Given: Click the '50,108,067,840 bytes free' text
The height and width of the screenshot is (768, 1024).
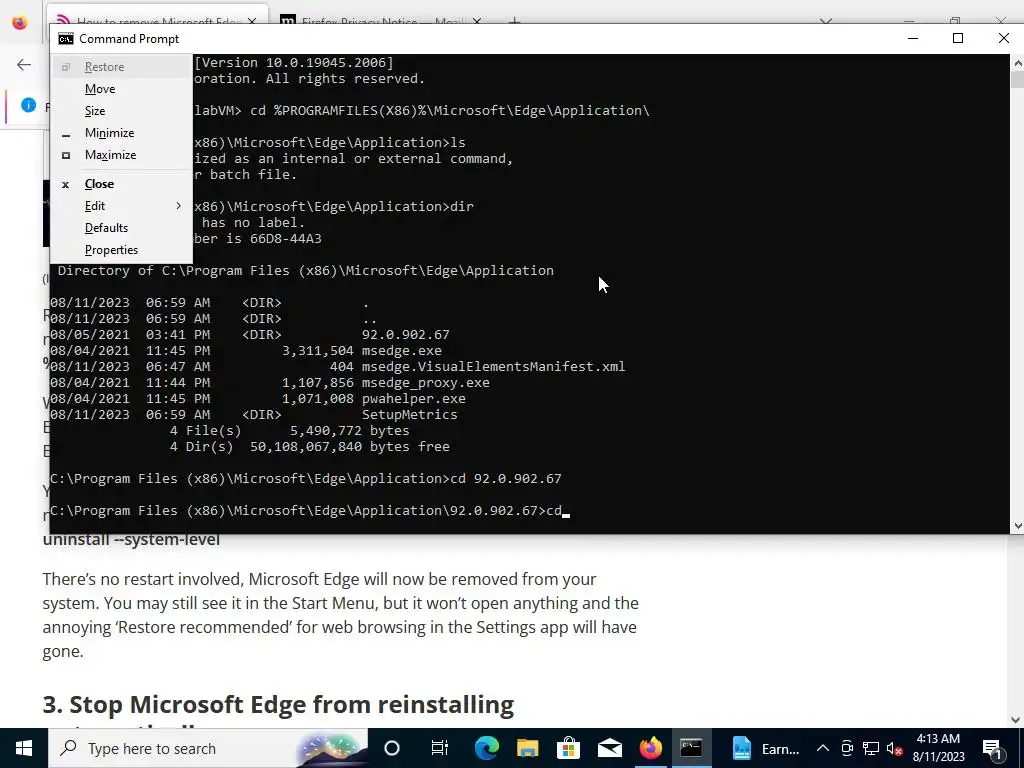Looking at the screenshot, I should [x=350, y=447].
